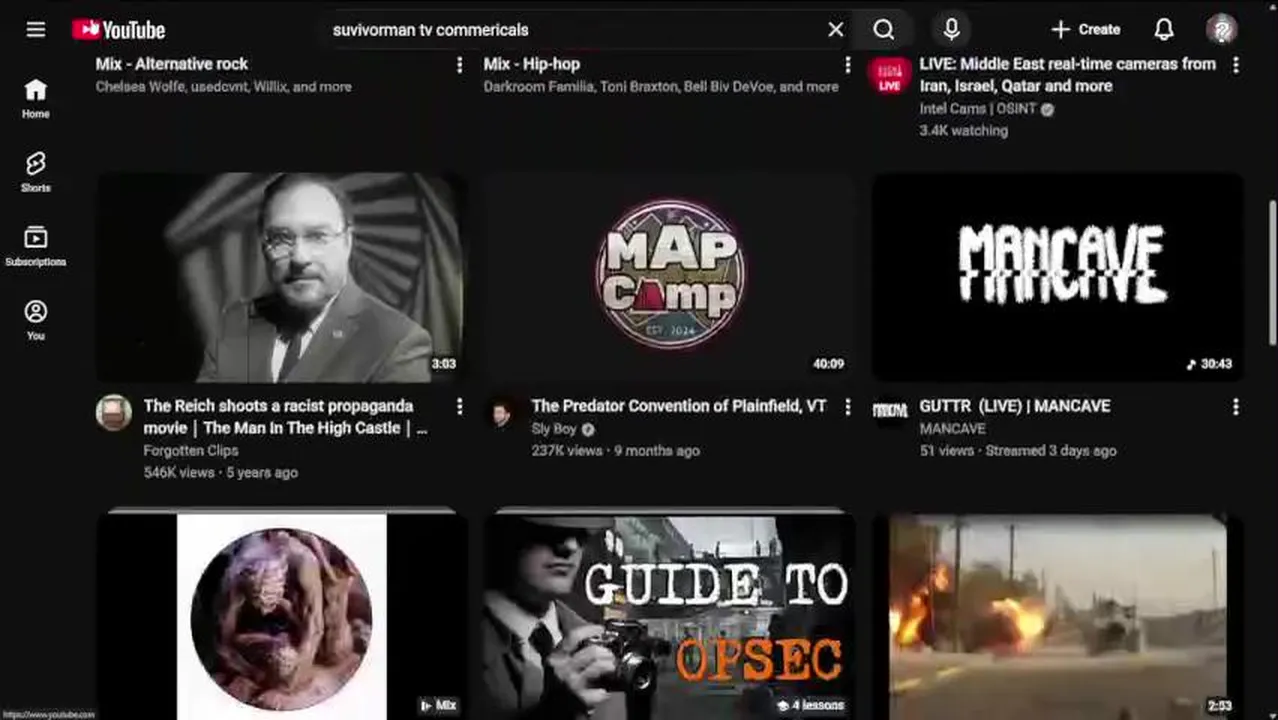This screenshot has width=1278, height=720.
Task: Play the MAP Camp thumbnail
Action: (x=669, y=277)
